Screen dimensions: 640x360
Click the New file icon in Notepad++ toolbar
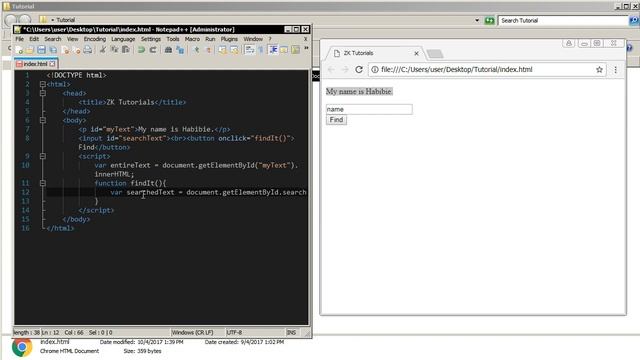(x=19, y=50)
